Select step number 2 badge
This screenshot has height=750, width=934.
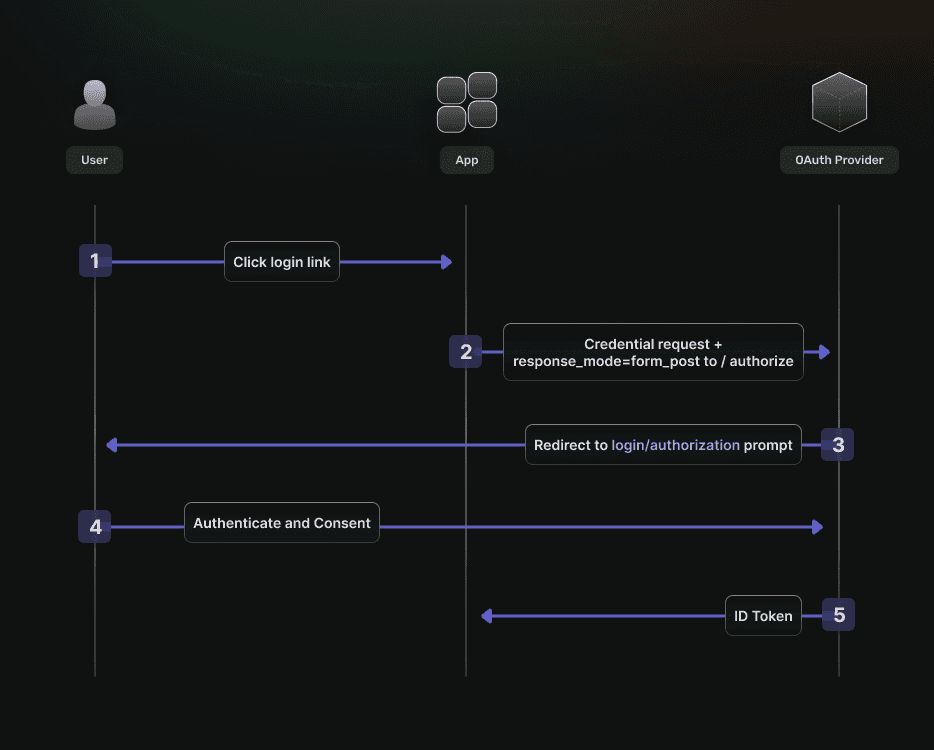[466, 351]
